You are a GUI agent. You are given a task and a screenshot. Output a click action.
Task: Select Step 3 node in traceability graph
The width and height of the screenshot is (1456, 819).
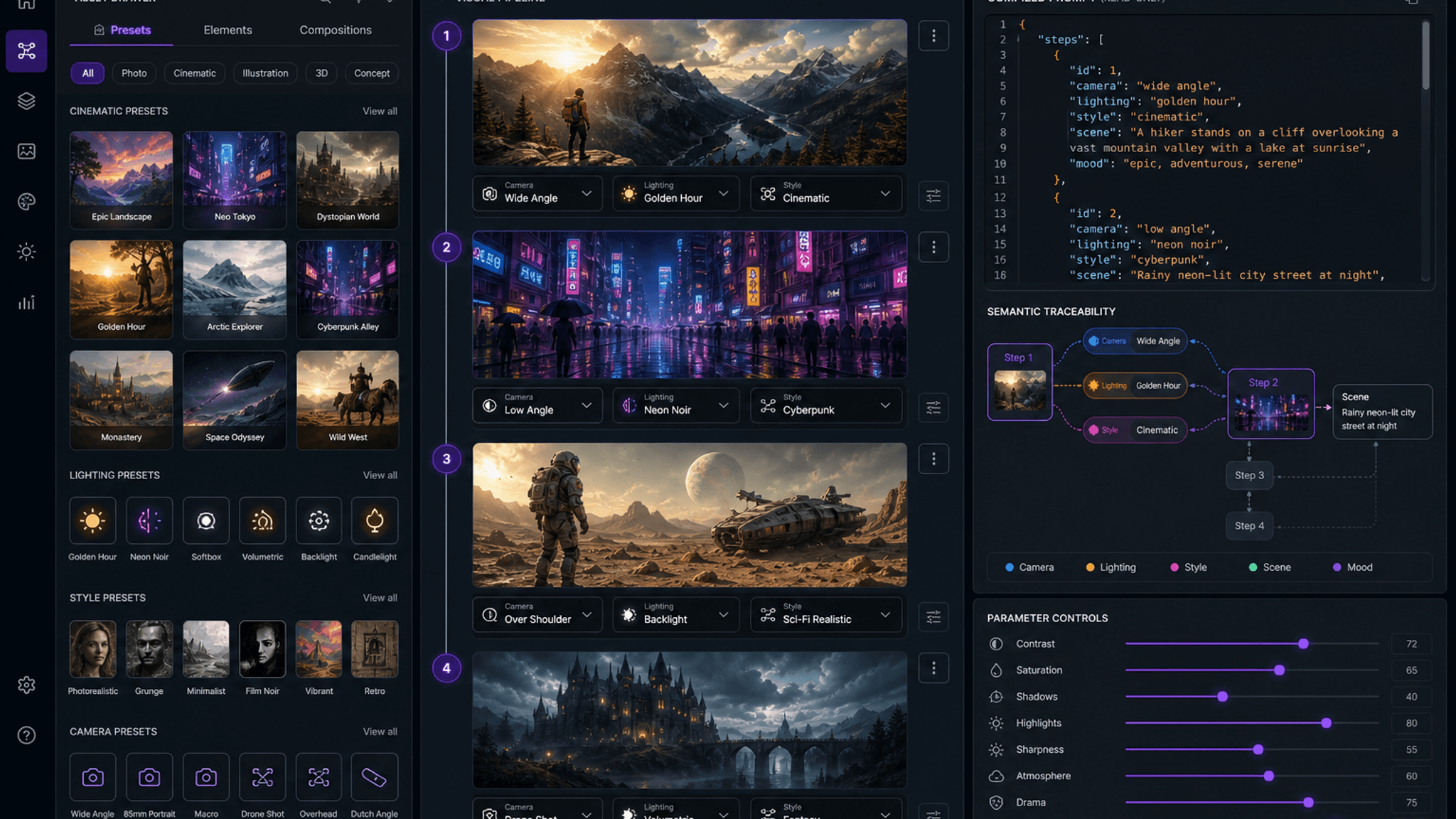[x=1249, y=476]
